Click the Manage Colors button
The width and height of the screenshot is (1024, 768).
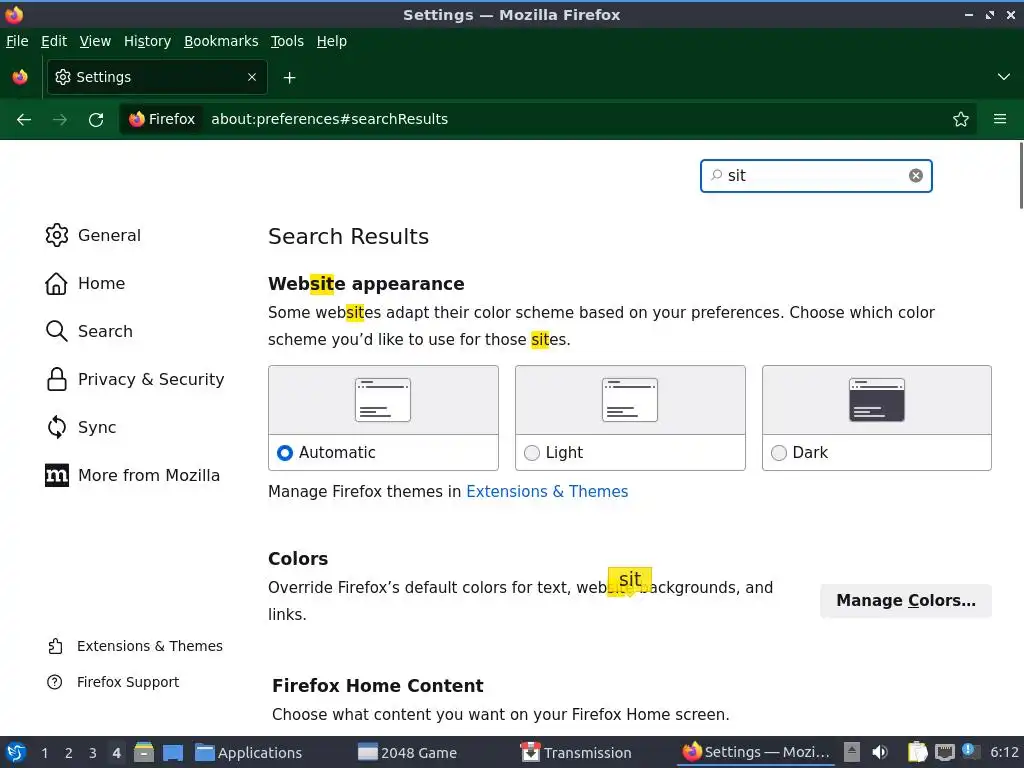coord(906,601)
